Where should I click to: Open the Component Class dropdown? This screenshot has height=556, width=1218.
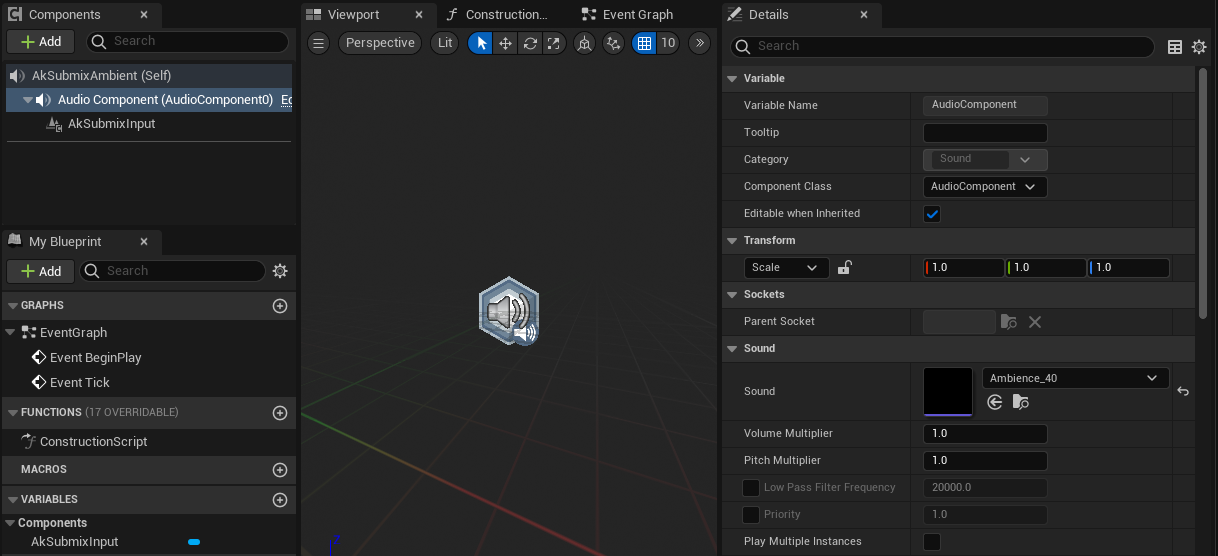[985, 187]
